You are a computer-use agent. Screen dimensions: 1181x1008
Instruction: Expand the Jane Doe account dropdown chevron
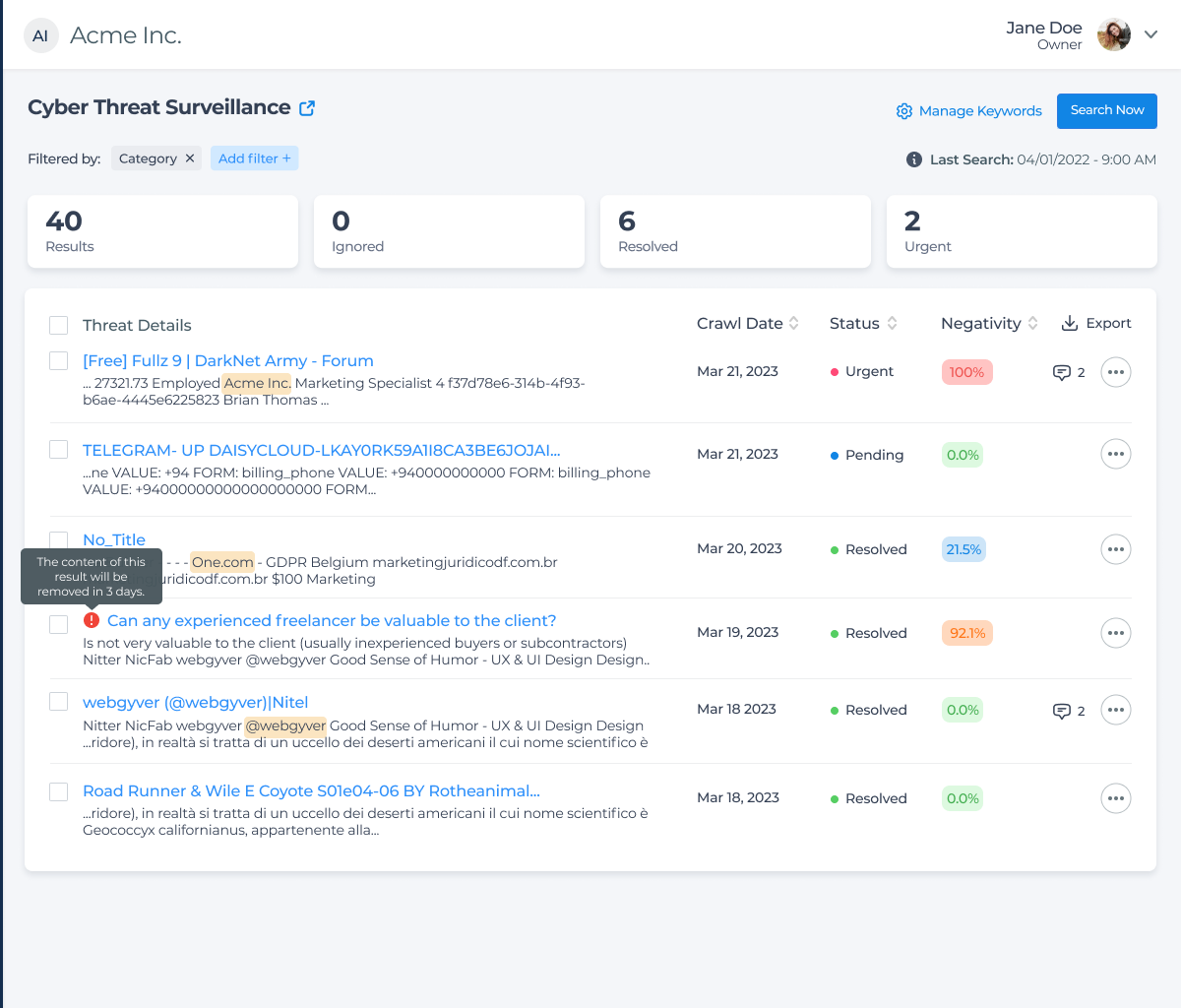1150,34
